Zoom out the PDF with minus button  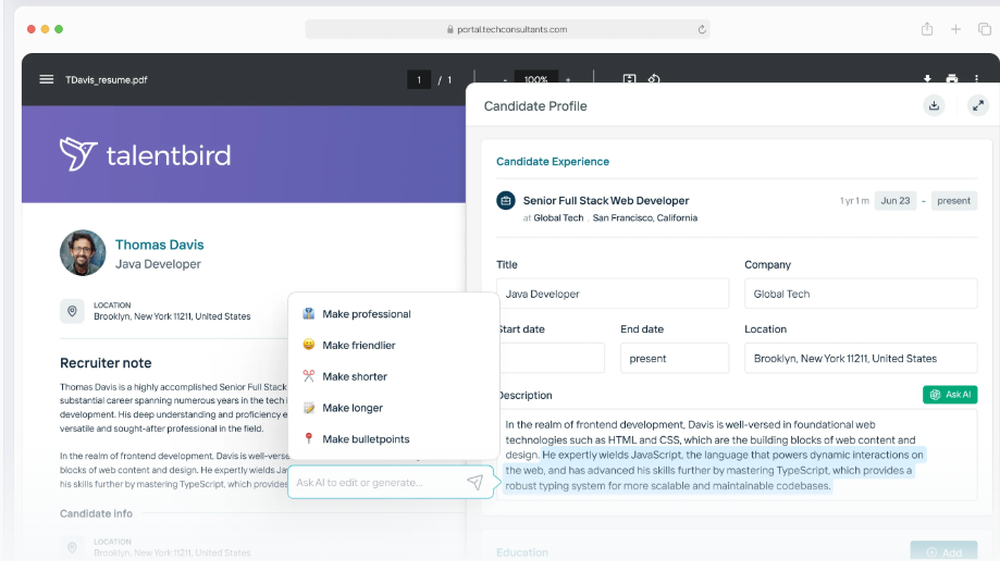504,80
